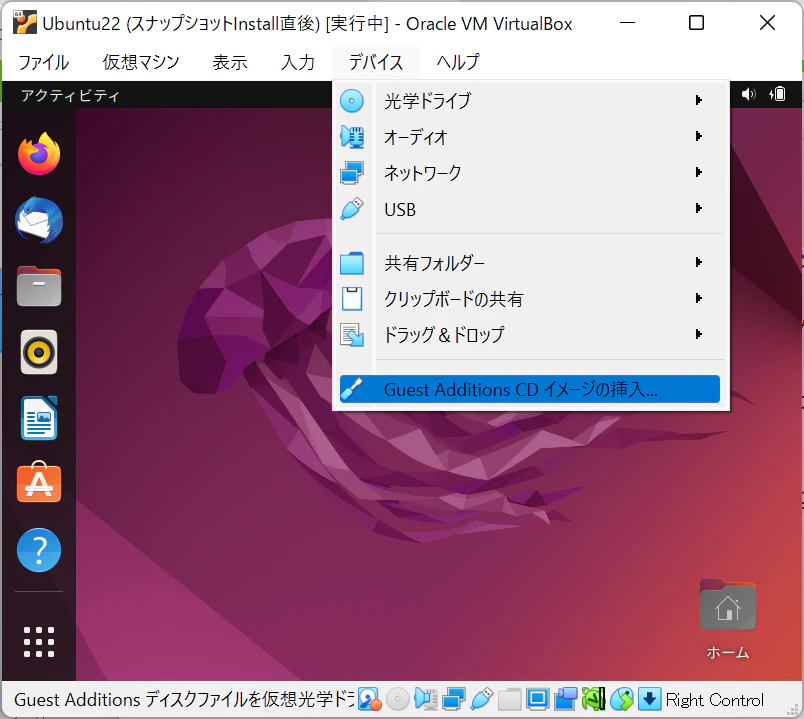The image size is (804, 719).
Task: Click アクティビティ in the Ubuntu top bar
Action: (70, 95)
